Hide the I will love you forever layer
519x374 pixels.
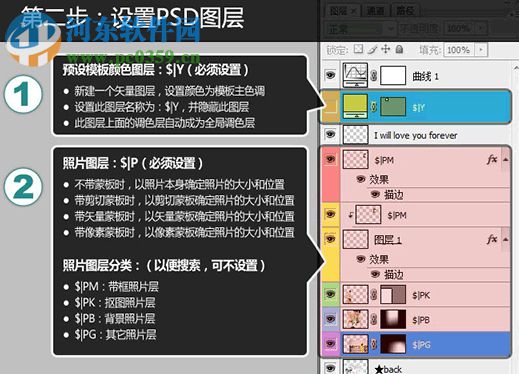(330, 134)
